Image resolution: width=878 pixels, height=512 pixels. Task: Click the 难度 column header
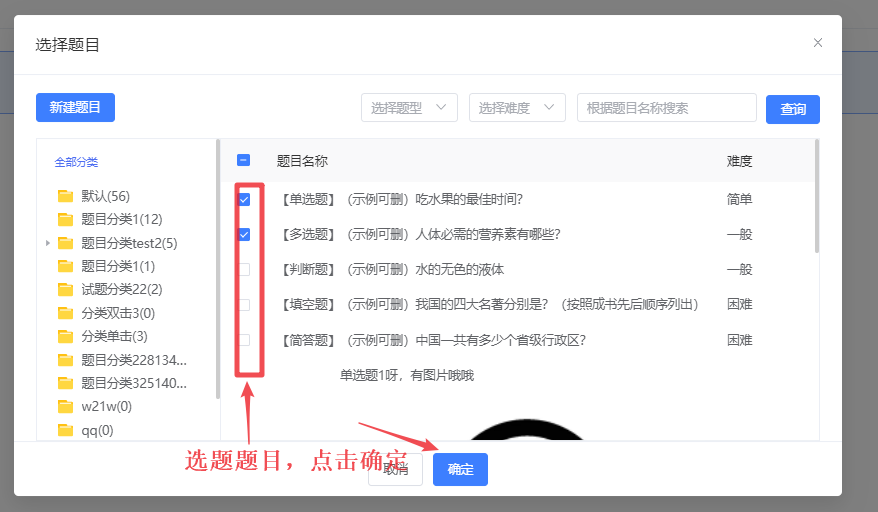click(739, 161)
